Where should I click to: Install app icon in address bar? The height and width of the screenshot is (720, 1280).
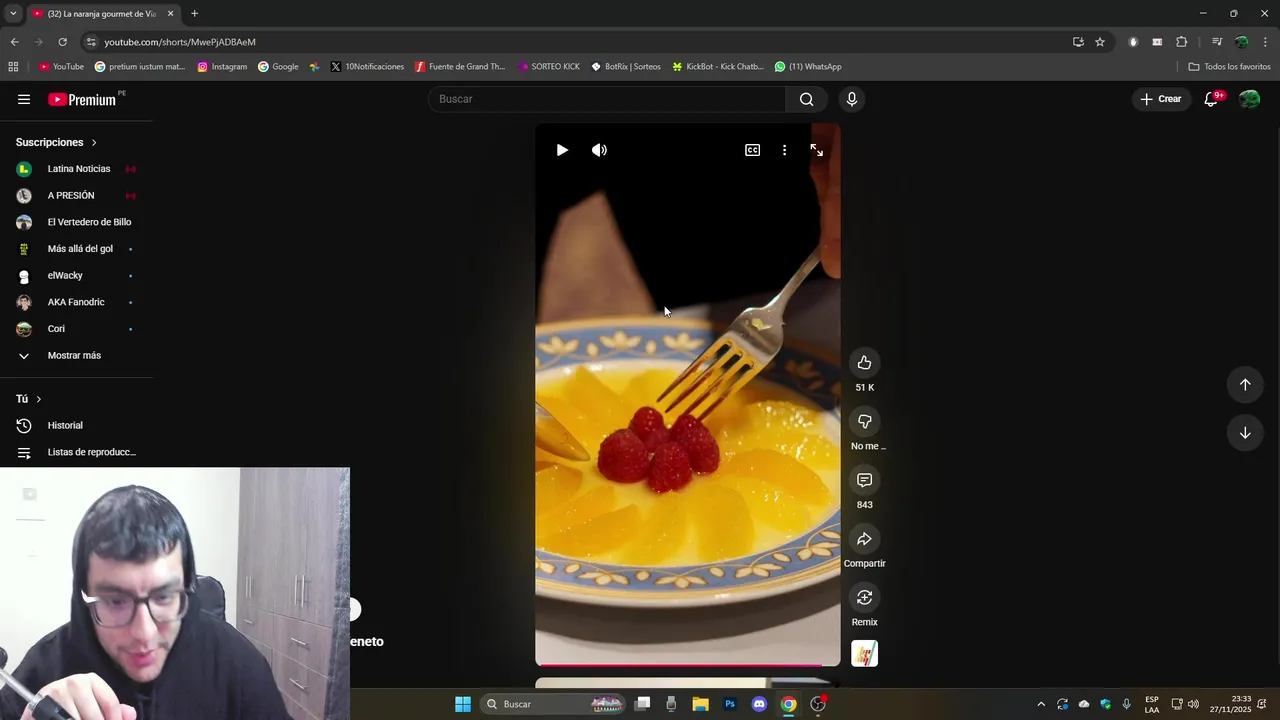[1078, 42]
